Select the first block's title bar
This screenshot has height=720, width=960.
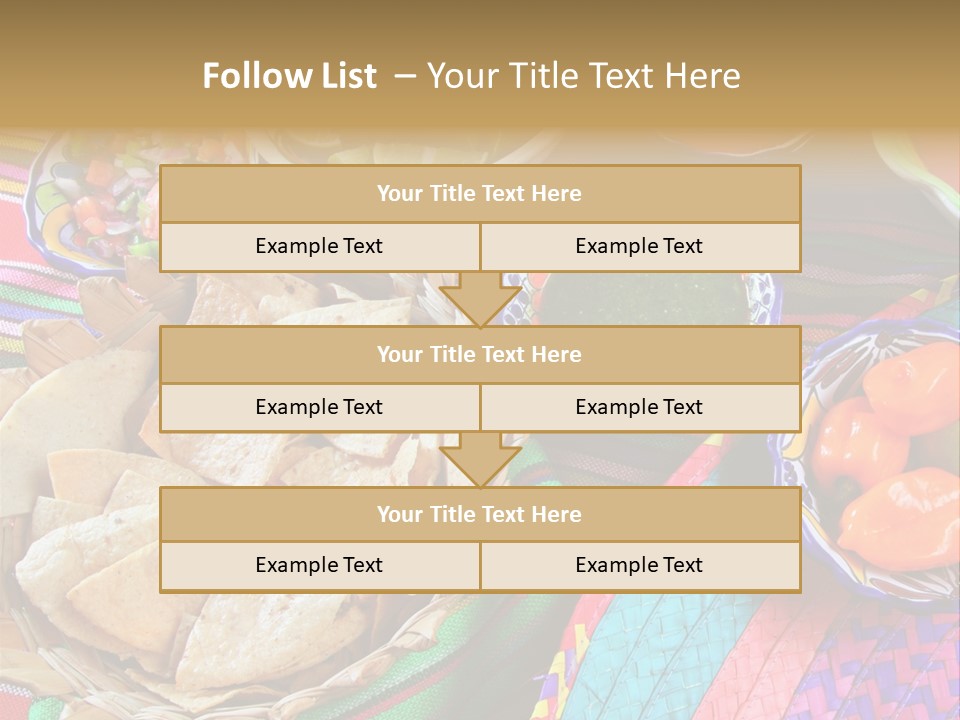480,194
